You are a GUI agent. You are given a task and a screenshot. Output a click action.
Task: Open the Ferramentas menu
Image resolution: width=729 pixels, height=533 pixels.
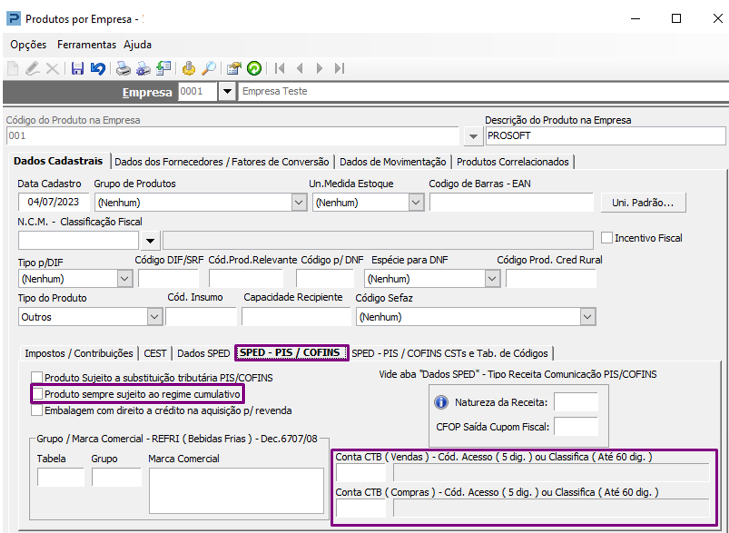click(86, 45)
